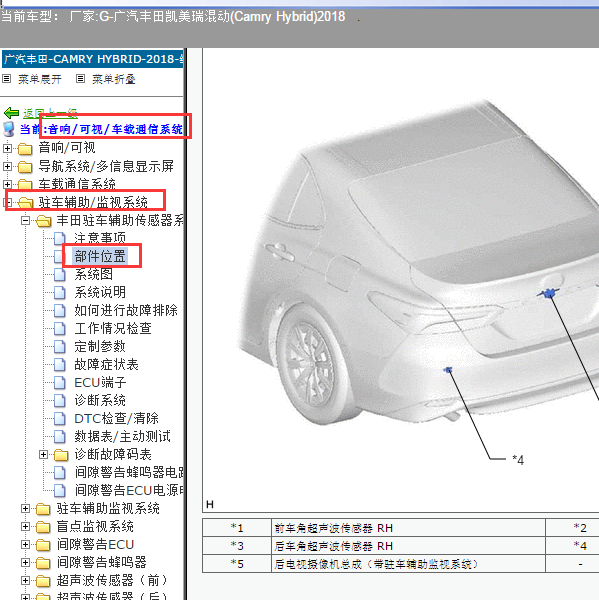Open the 间隙警告ECU电源 page

[x=129, y=491]
